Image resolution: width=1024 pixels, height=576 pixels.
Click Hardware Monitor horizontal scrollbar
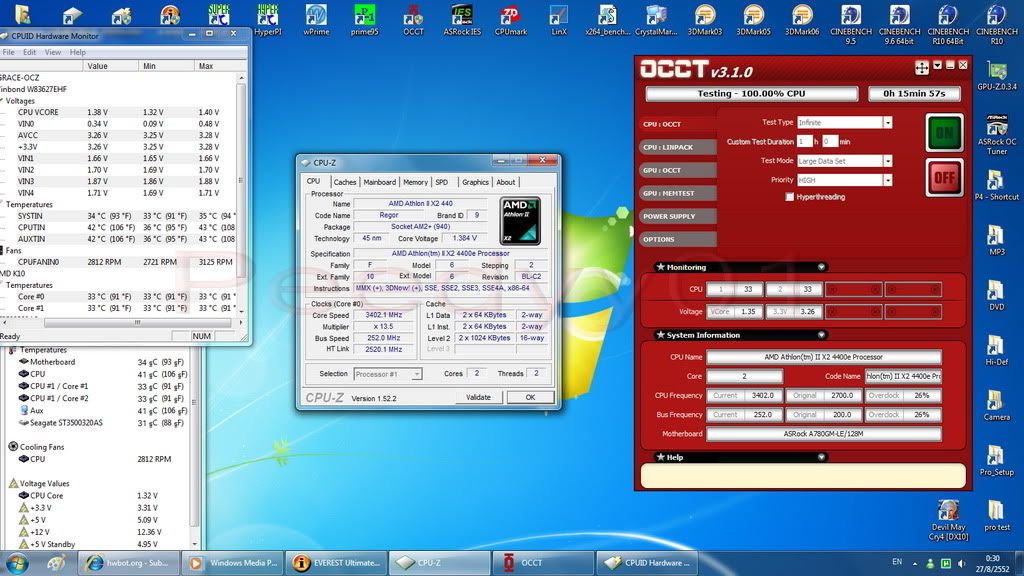137,323
